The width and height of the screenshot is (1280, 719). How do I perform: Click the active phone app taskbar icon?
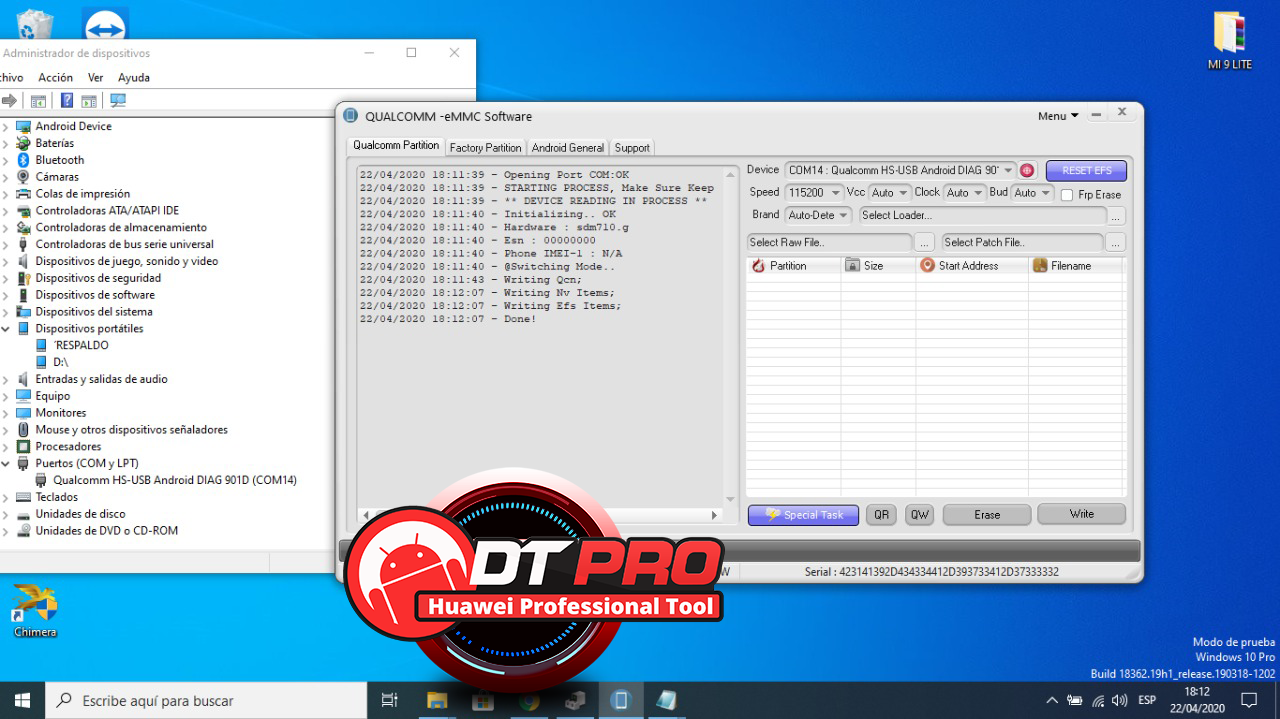[620, 700]
